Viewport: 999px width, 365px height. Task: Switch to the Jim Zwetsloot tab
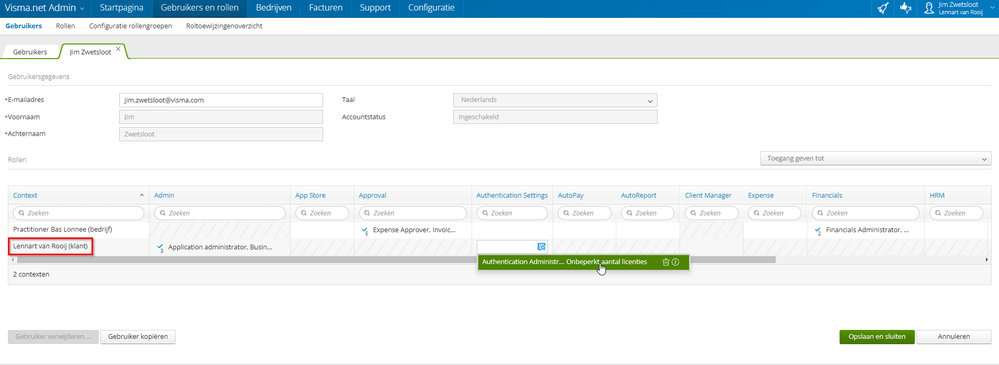click(x=90, y=52)
